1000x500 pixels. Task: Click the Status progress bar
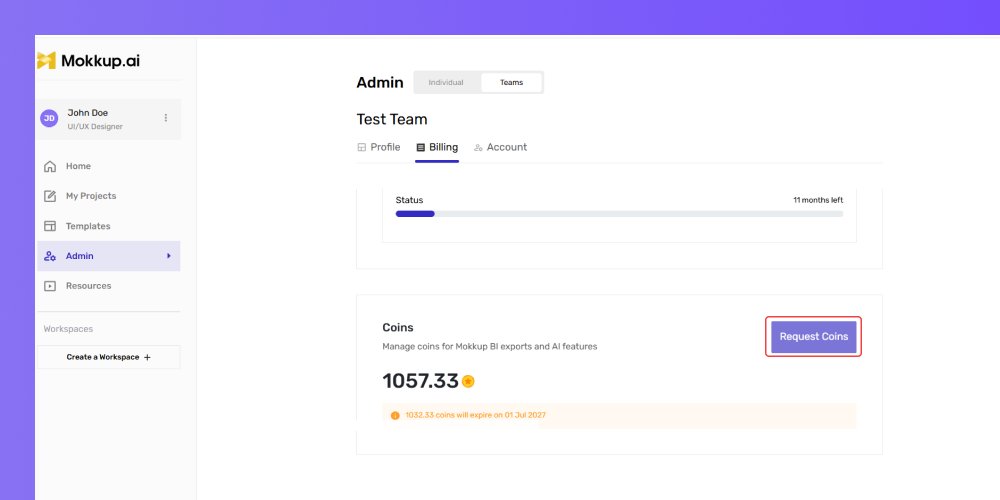click(619, 214)
